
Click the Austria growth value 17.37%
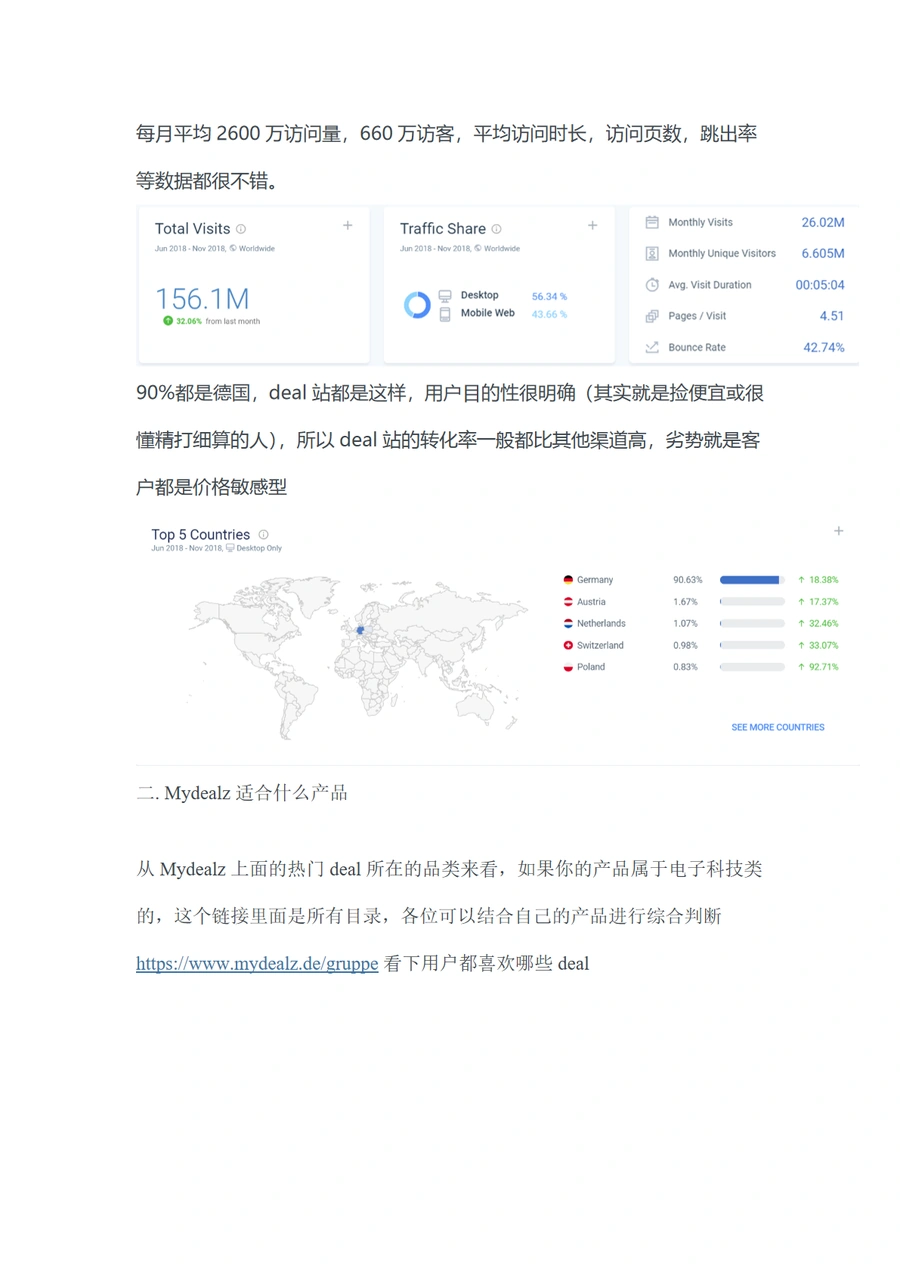[x=824, y=602]
